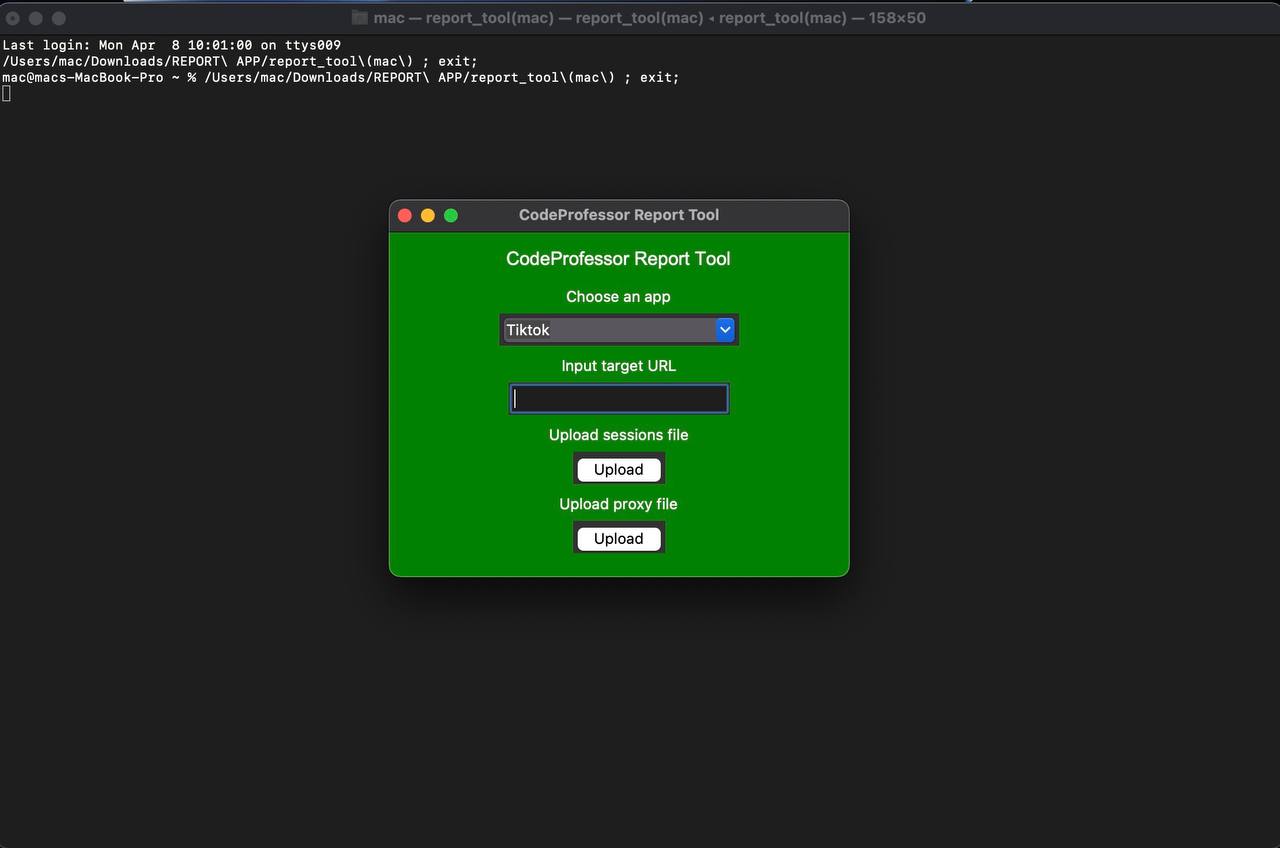Click the Input target URL text field

click(x=618, y=398)
